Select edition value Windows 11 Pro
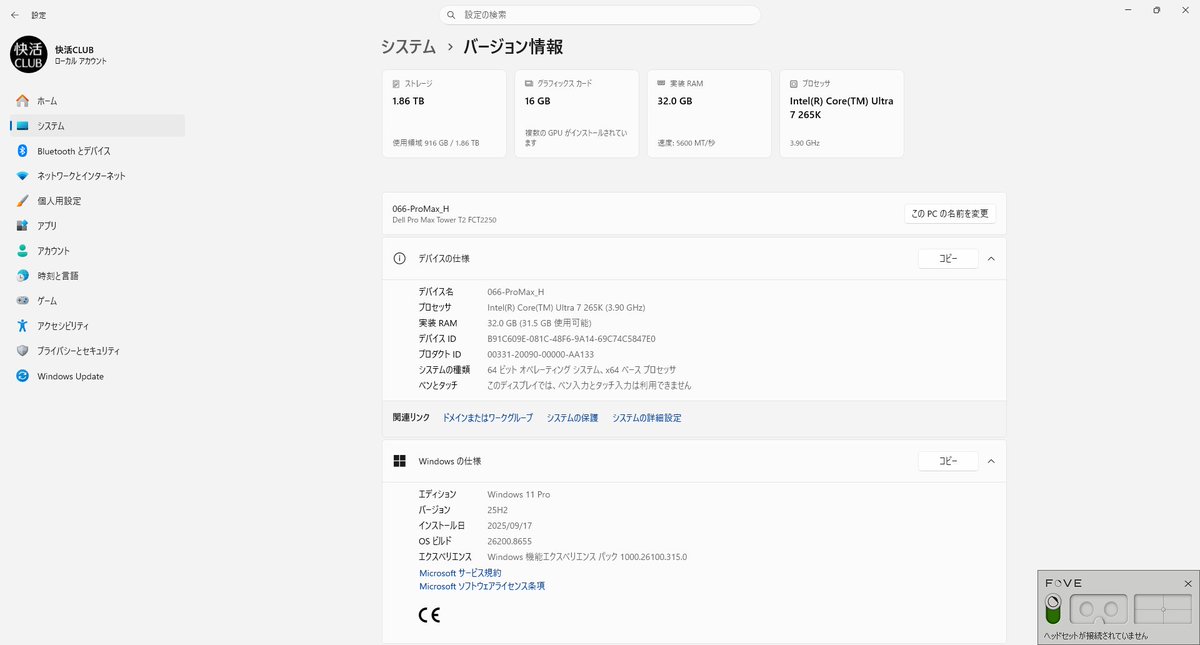 coord(518,494)
